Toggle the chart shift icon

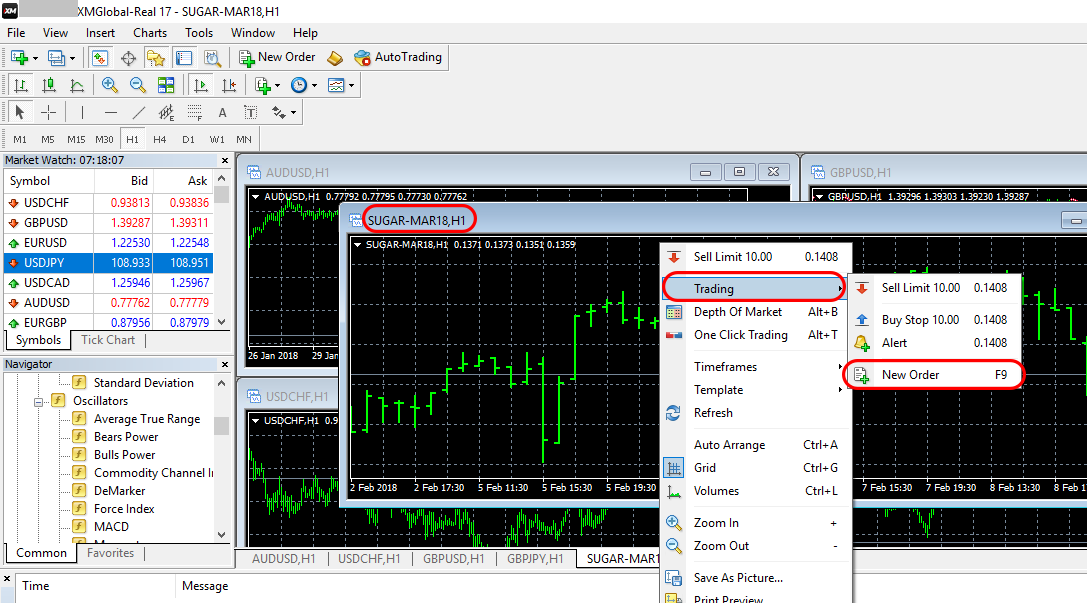[229, 85]
